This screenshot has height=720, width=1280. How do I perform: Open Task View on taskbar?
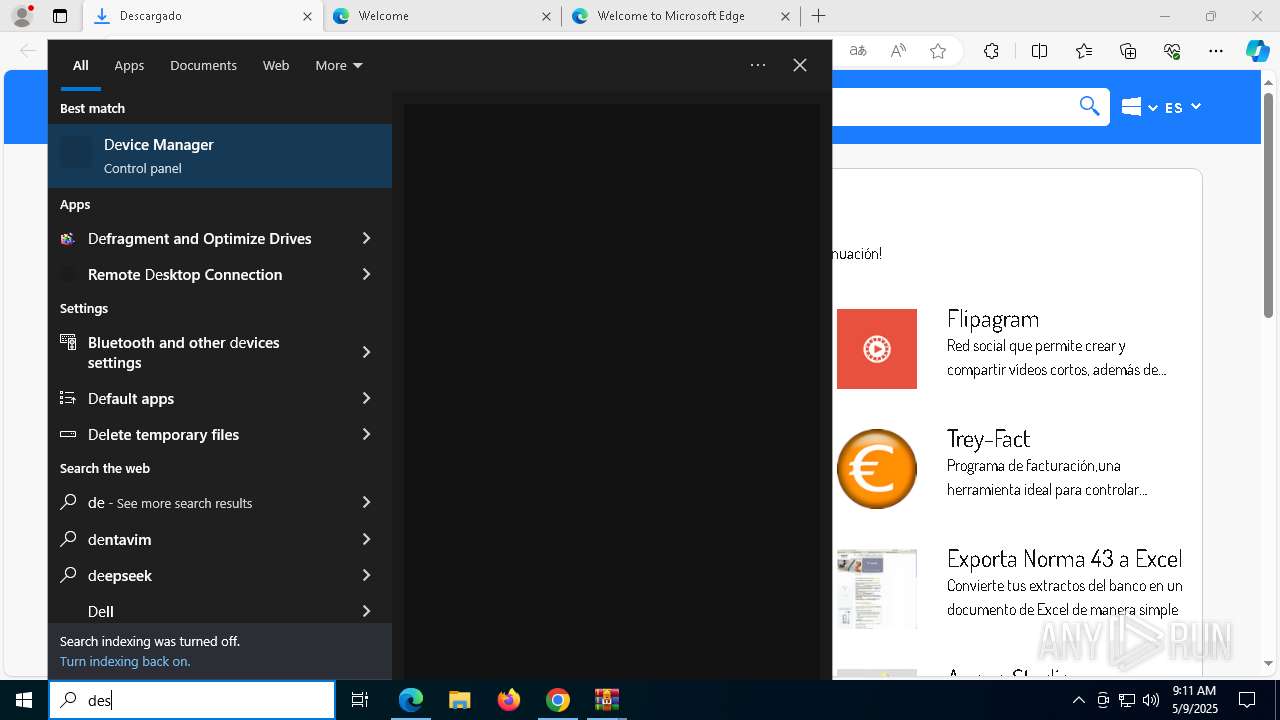click(360, 700)
